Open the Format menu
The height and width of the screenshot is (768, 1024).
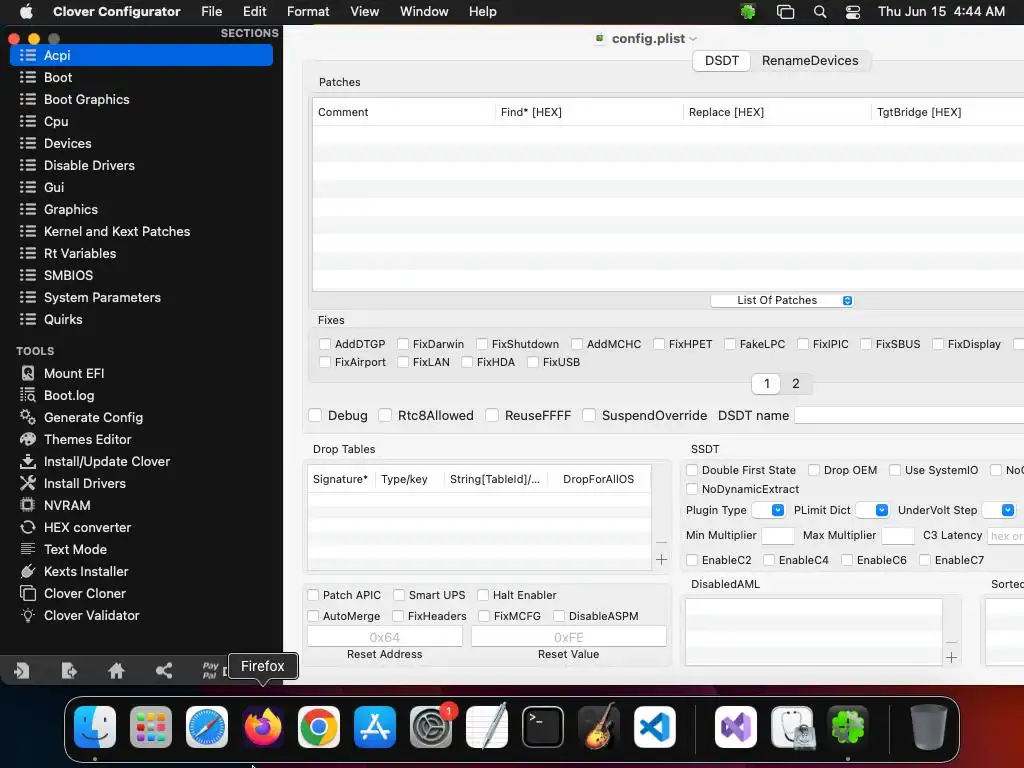[308, 11]
